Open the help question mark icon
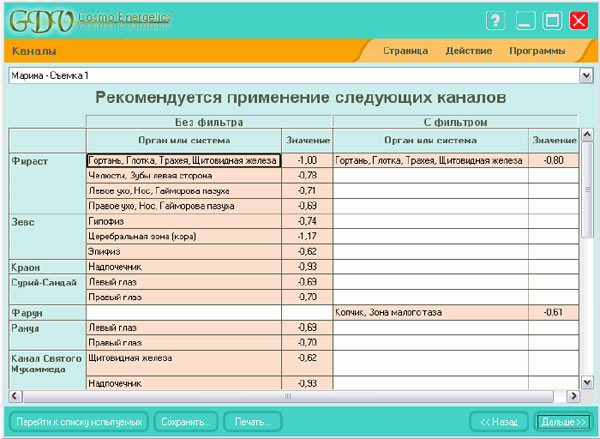This screenshot has height=439, width=600. (x=496, y=20)
